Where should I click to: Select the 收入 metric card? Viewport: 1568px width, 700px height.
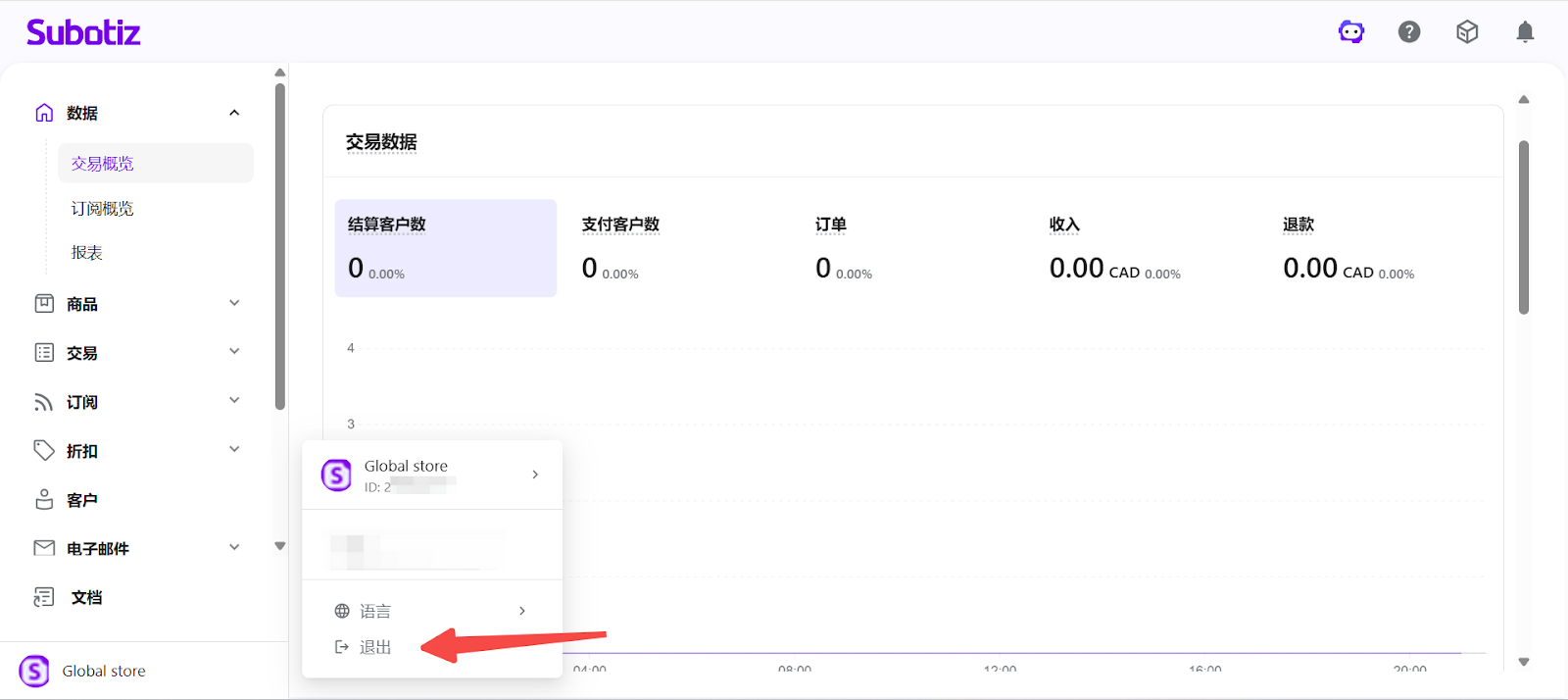(x=1147, y=248)
